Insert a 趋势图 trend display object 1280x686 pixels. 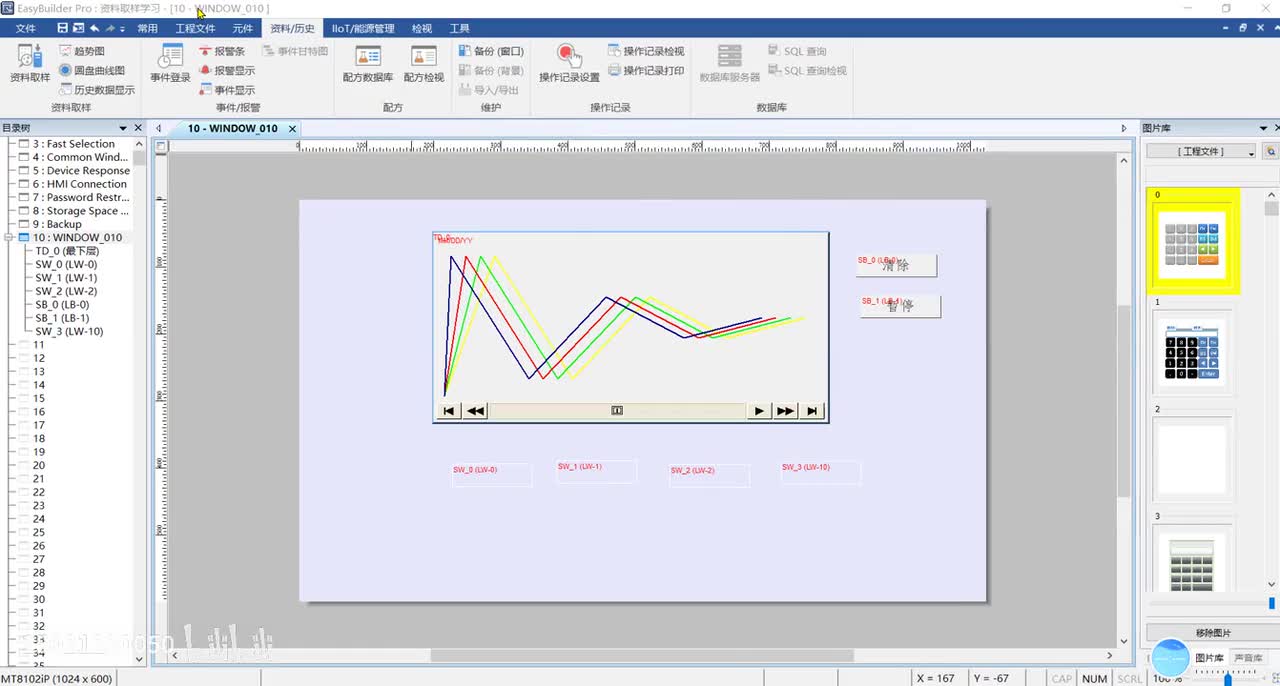point(81,51)
